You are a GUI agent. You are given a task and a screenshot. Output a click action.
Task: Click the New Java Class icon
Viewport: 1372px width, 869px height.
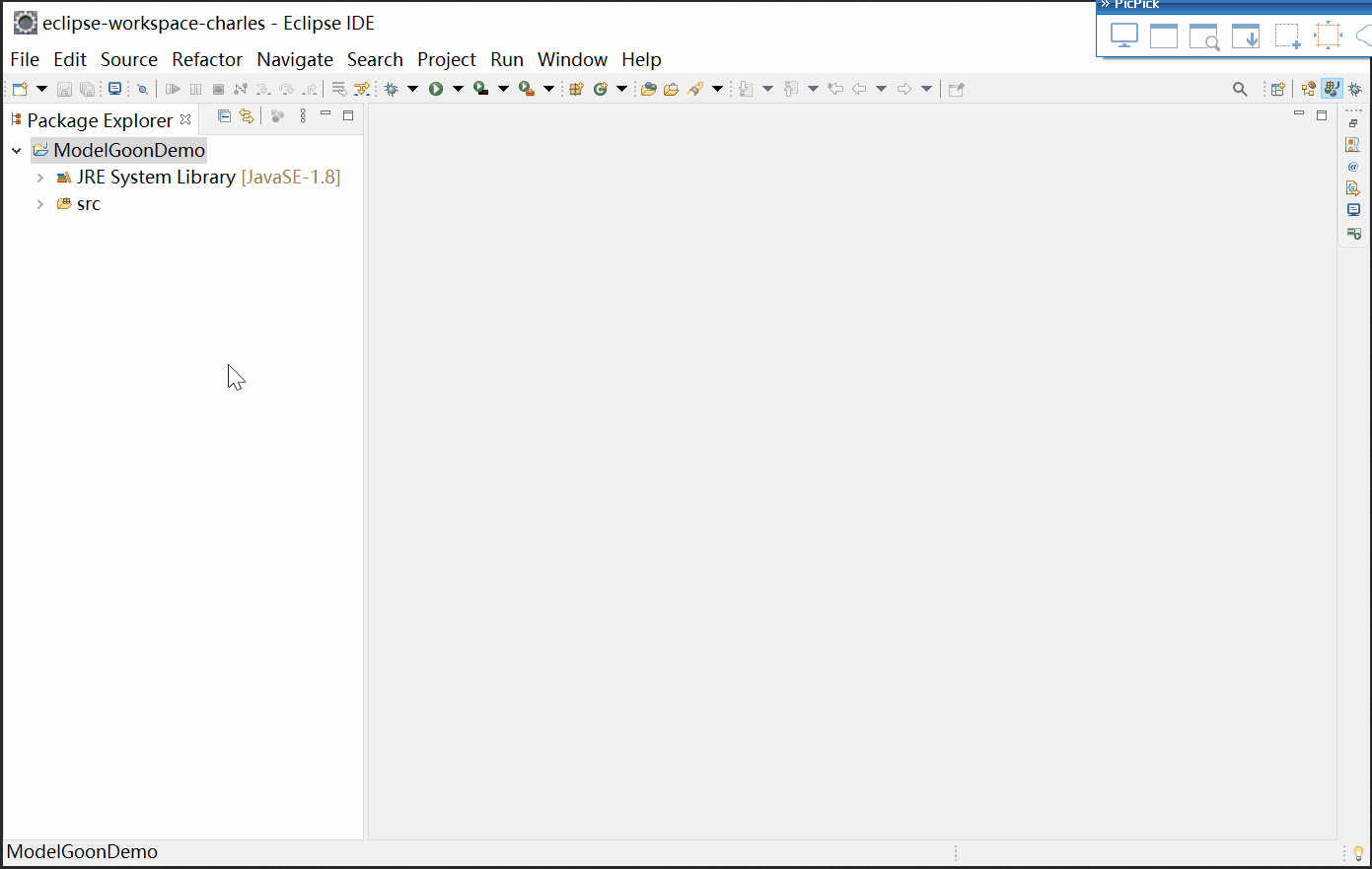point(600,89)
